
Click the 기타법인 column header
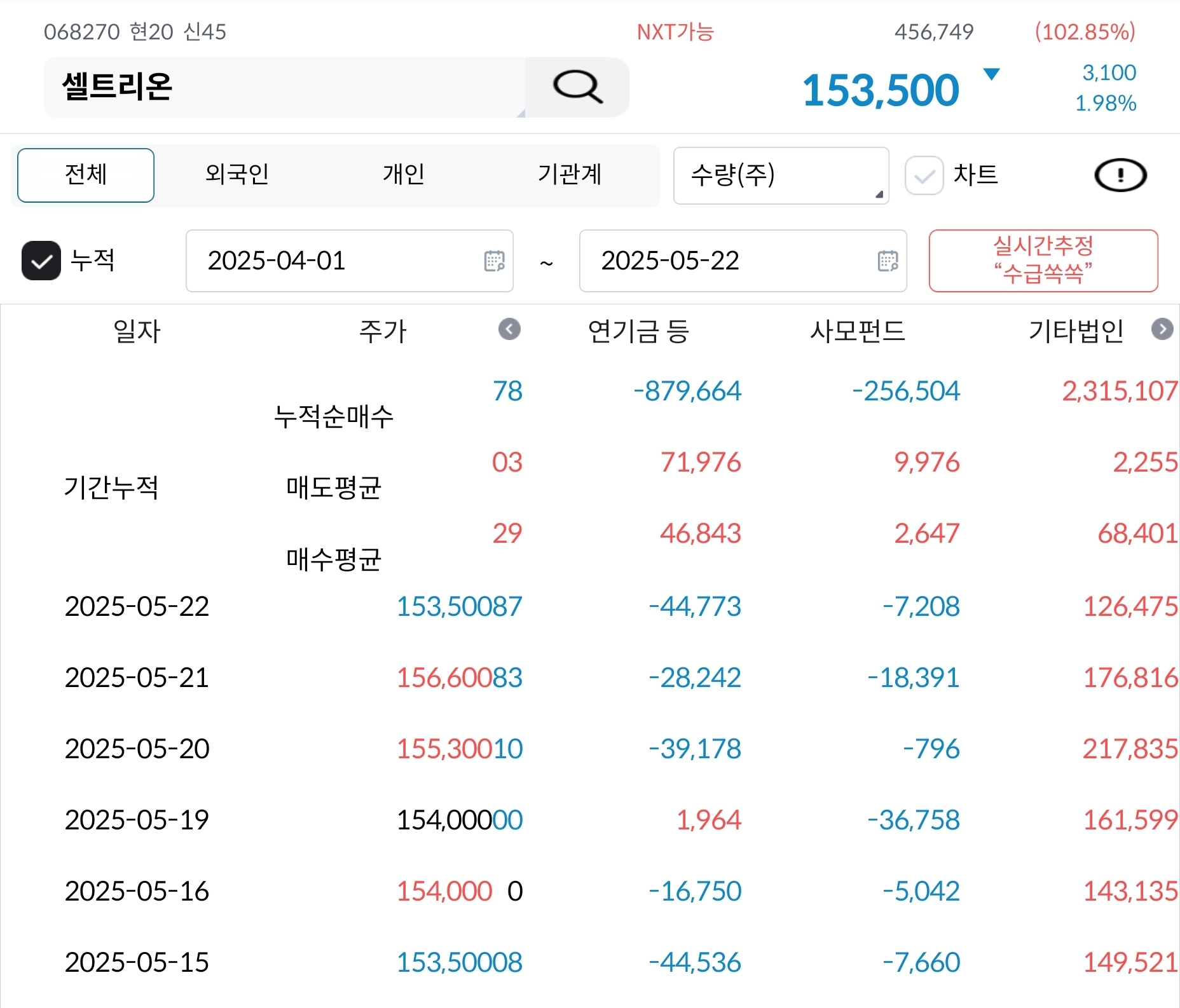point(1076,331)
